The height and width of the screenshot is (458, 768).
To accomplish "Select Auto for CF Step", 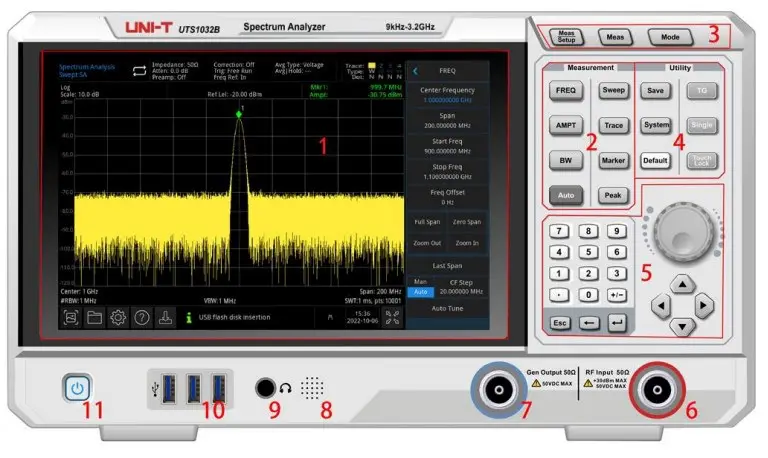I will click(x=421, y=292).
